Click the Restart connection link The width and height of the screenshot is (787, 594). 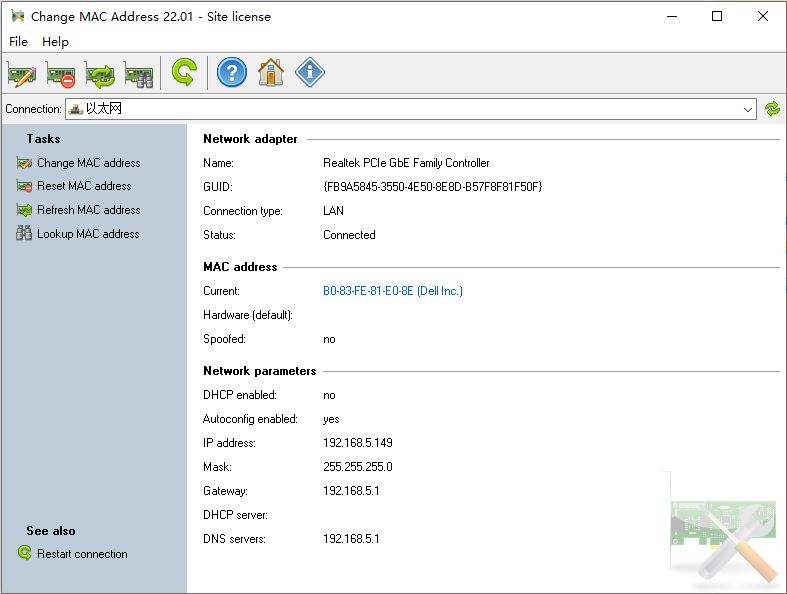pyautogui.click(x=82, y=553)
